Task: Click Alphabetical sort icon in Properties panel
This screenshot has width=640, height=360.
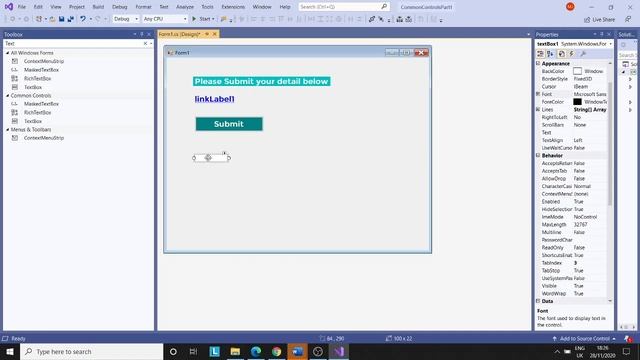Action: coord(550,54)
